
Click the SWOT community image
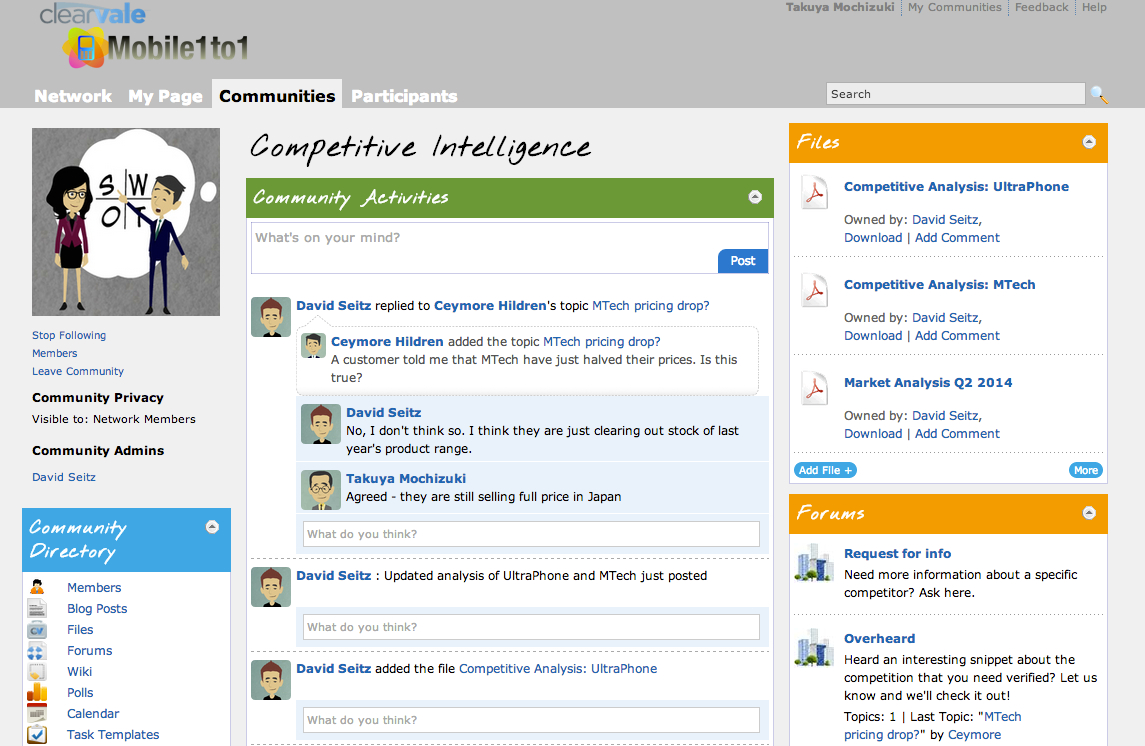tap(126, 222)
